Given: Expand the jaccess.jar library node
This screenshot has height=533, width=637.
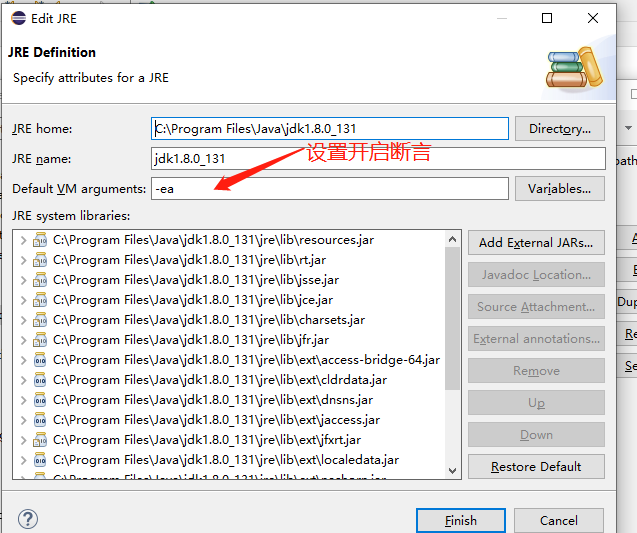Looking at the screenshot, I should point(24,420).
